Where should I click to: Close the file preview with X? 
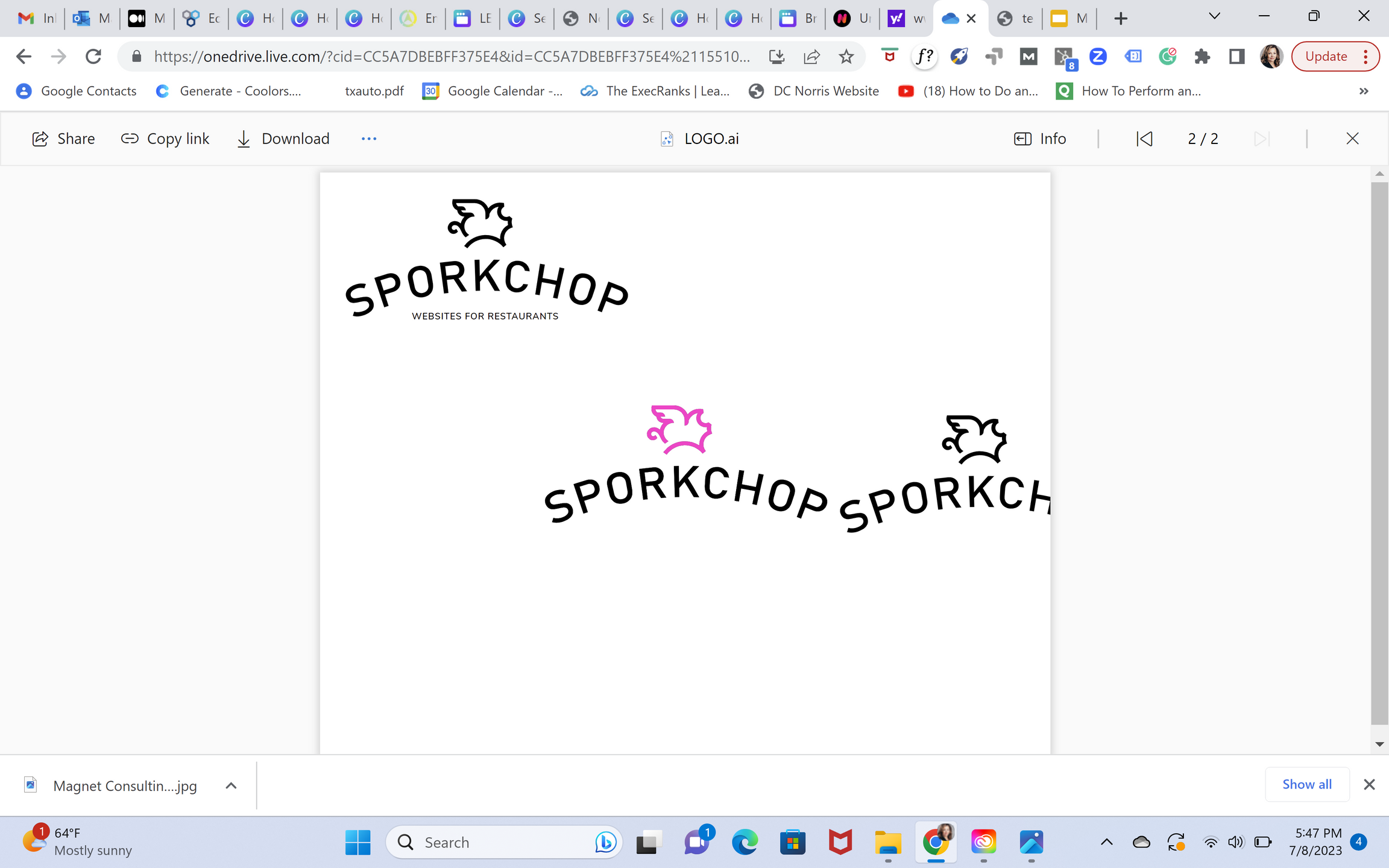(x=1352, y=139)
